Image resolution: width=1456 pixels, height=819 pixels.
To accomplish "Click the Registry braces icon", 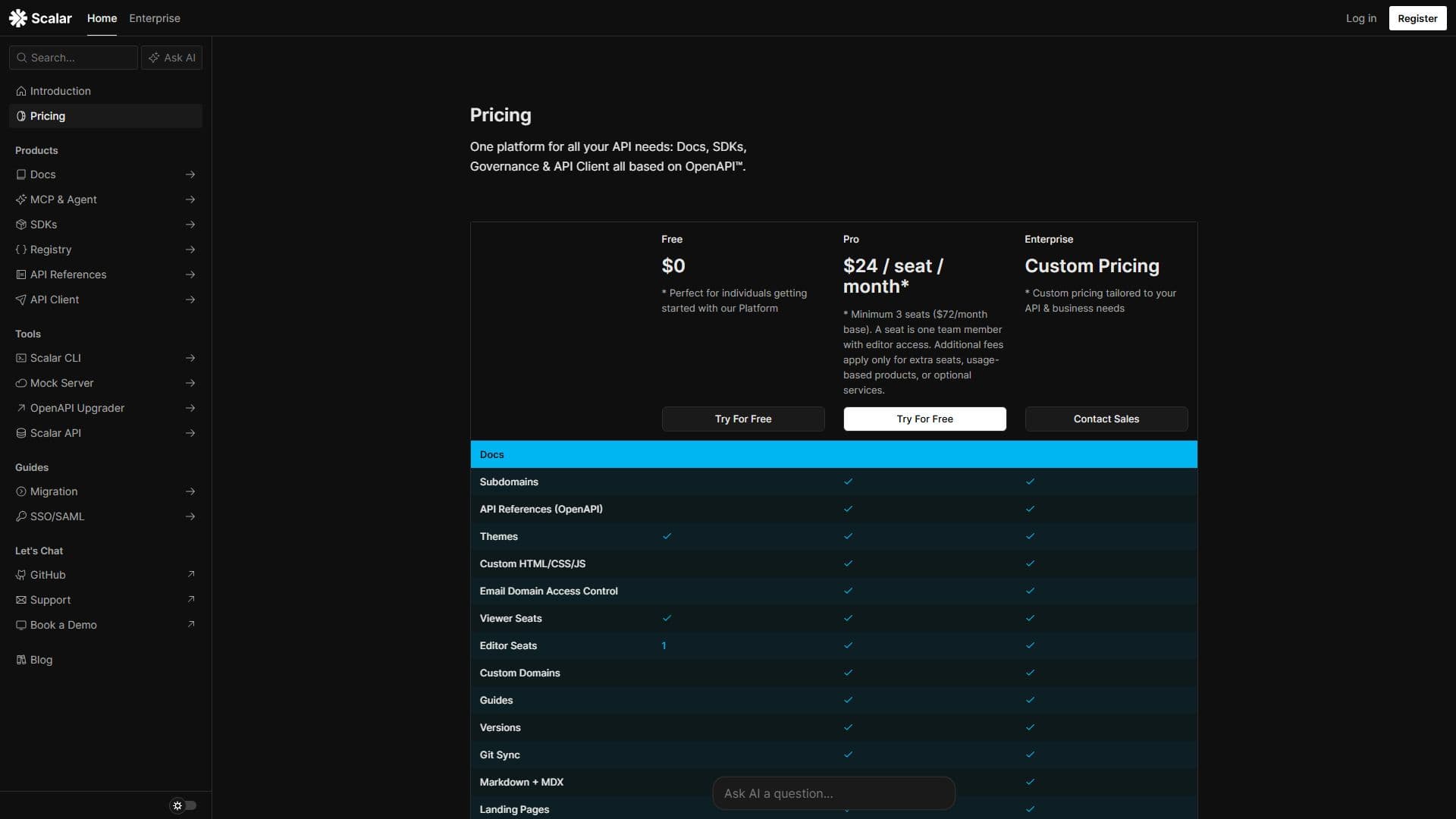I will (21, 249).
